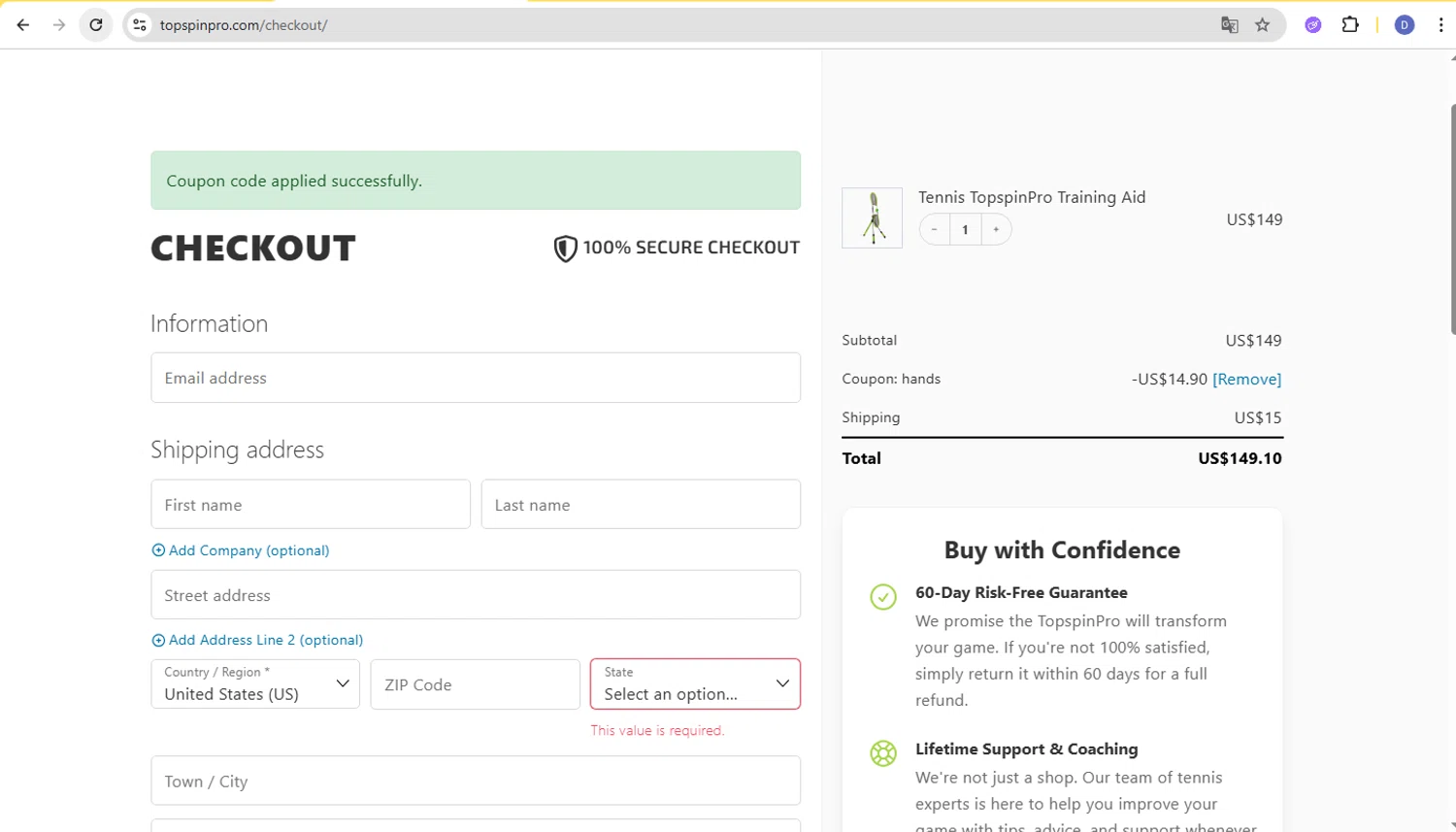1456x832 pixels.
Task: Click the 'Coupon code applied successfully.' message
Action: (x=294, y=181)
